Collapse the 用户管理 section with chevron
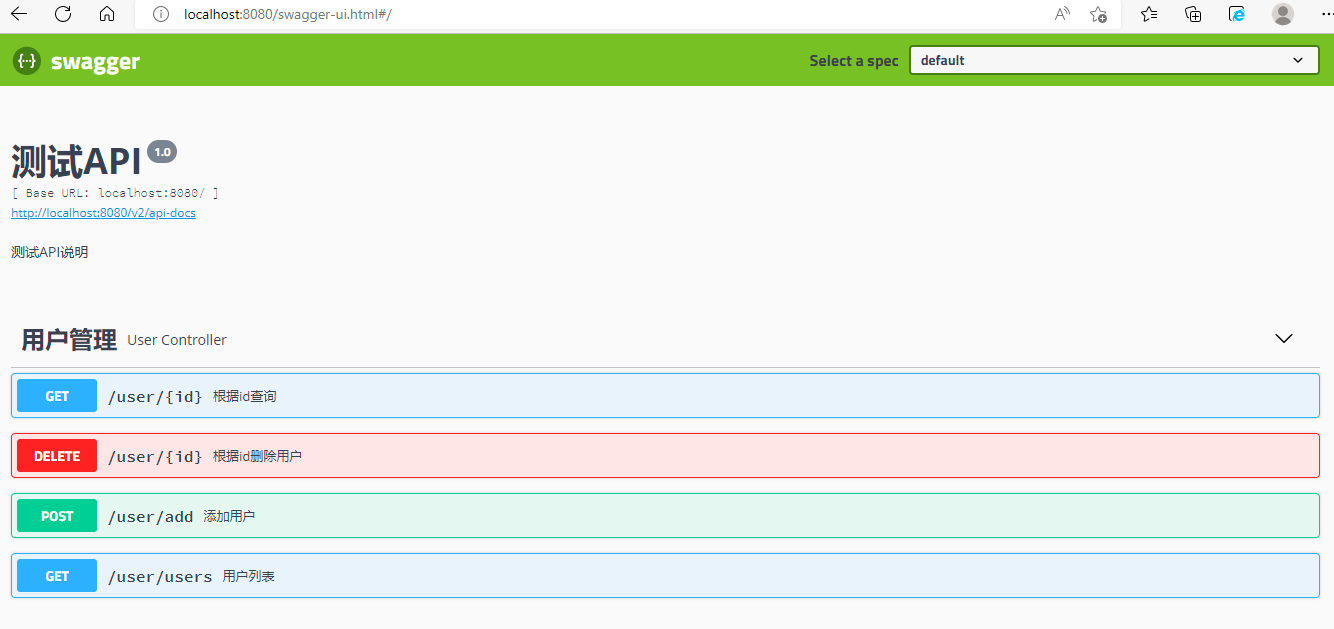The width and height of the screenshot is (1334, 629). coord(1284,339)
